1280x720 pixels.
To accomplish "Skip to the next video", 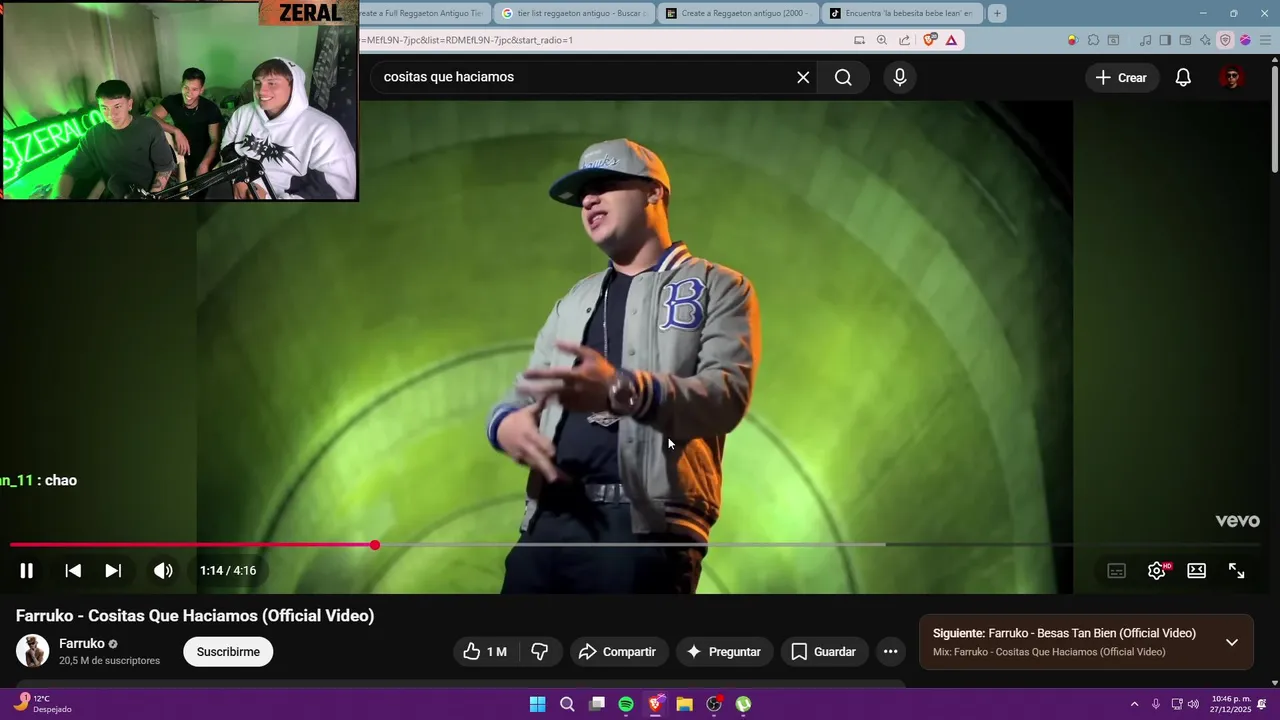I will click(113, 571).
